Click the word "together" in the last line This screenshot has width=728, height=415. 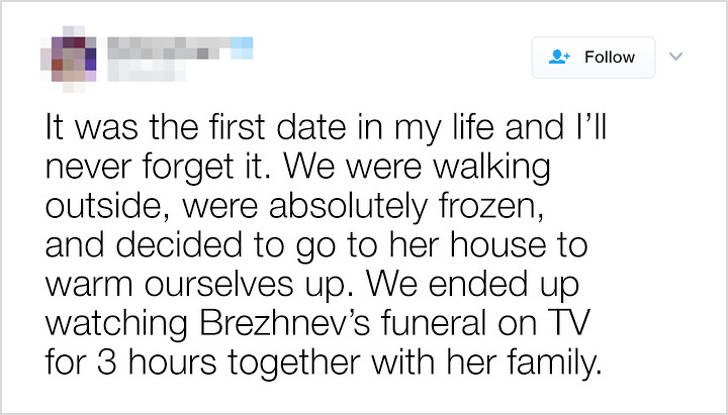coord(294,363)
